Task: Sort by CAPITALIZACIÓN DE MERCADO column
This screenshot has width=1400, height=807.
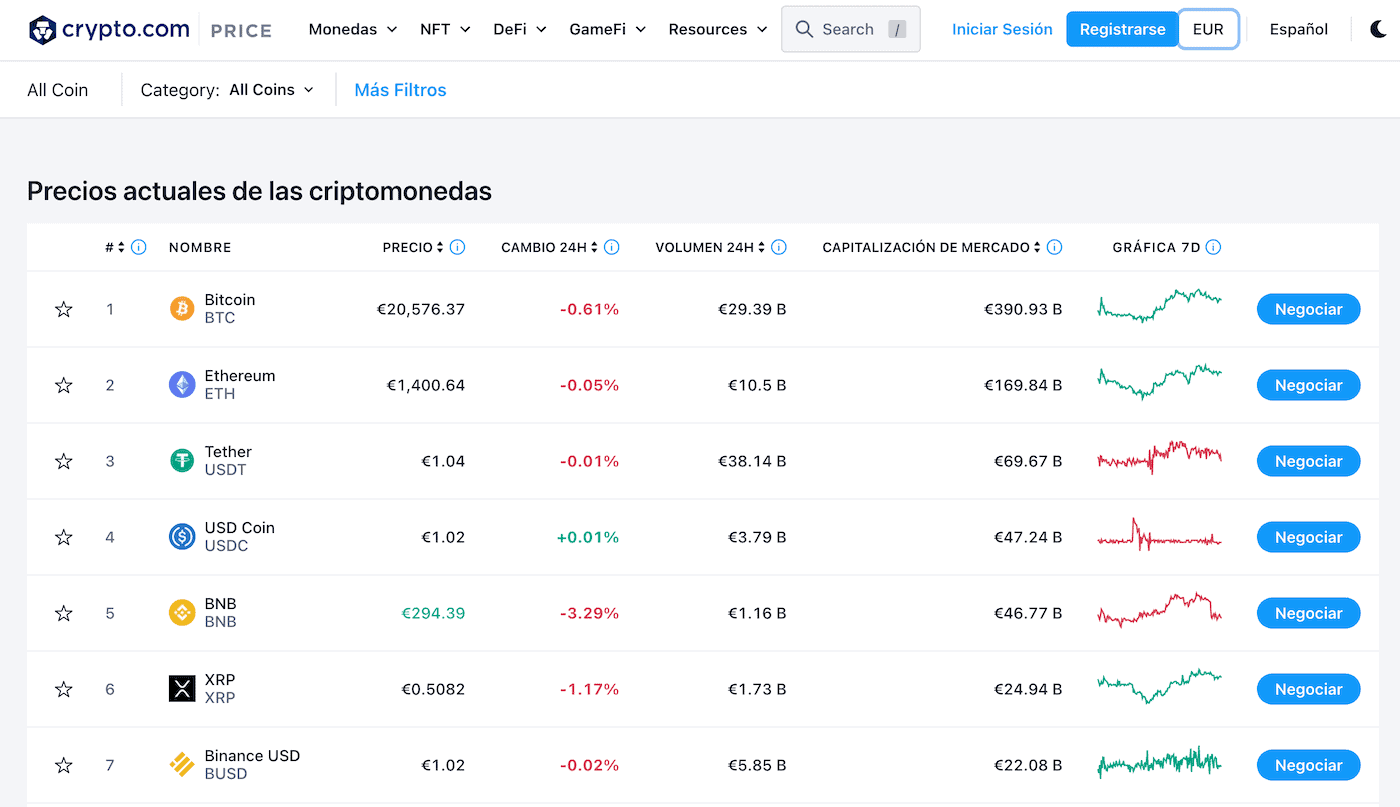Action: click(932, 247)
